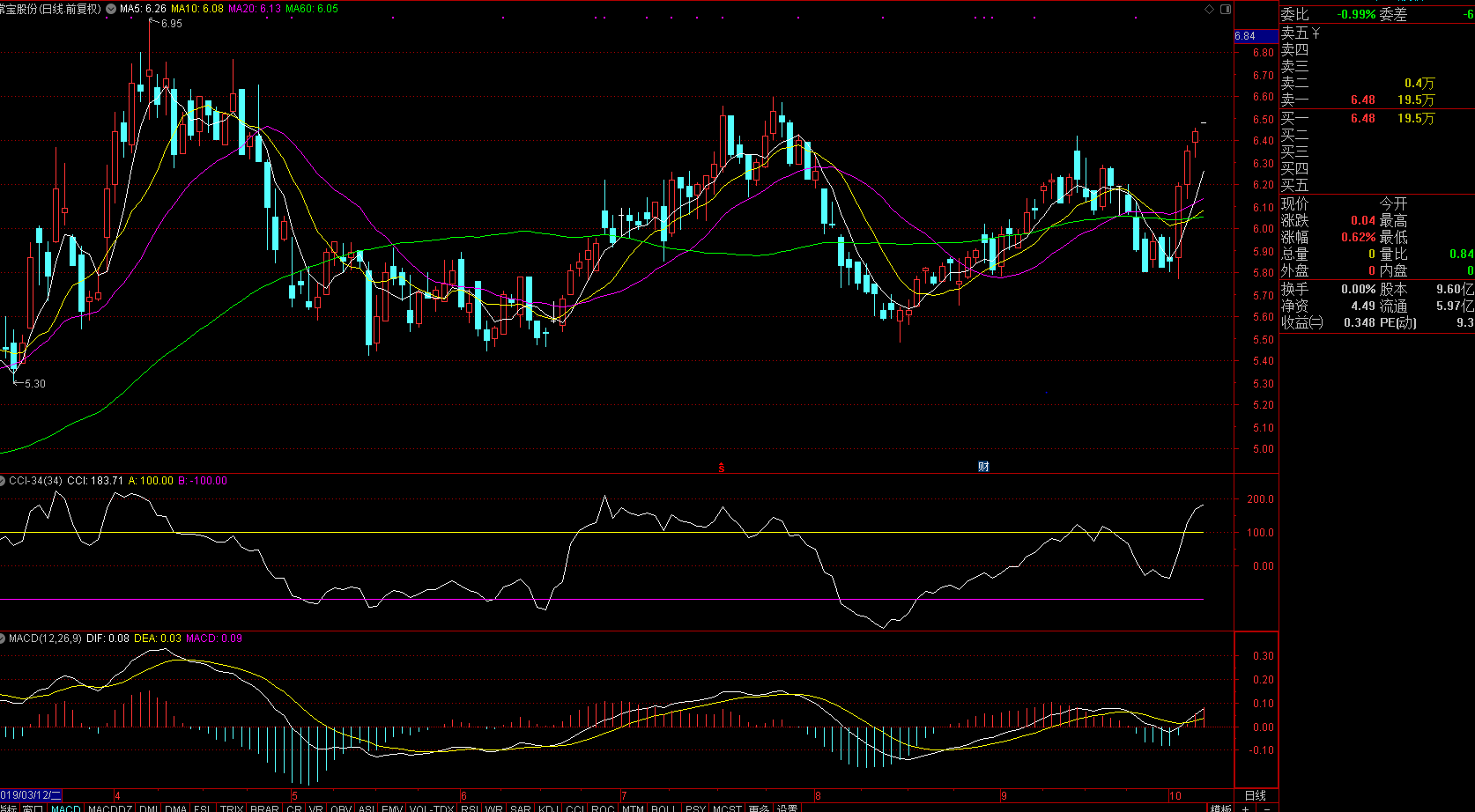Open the EMV indicator tab
1475x812 pixels.
[392, 808]
